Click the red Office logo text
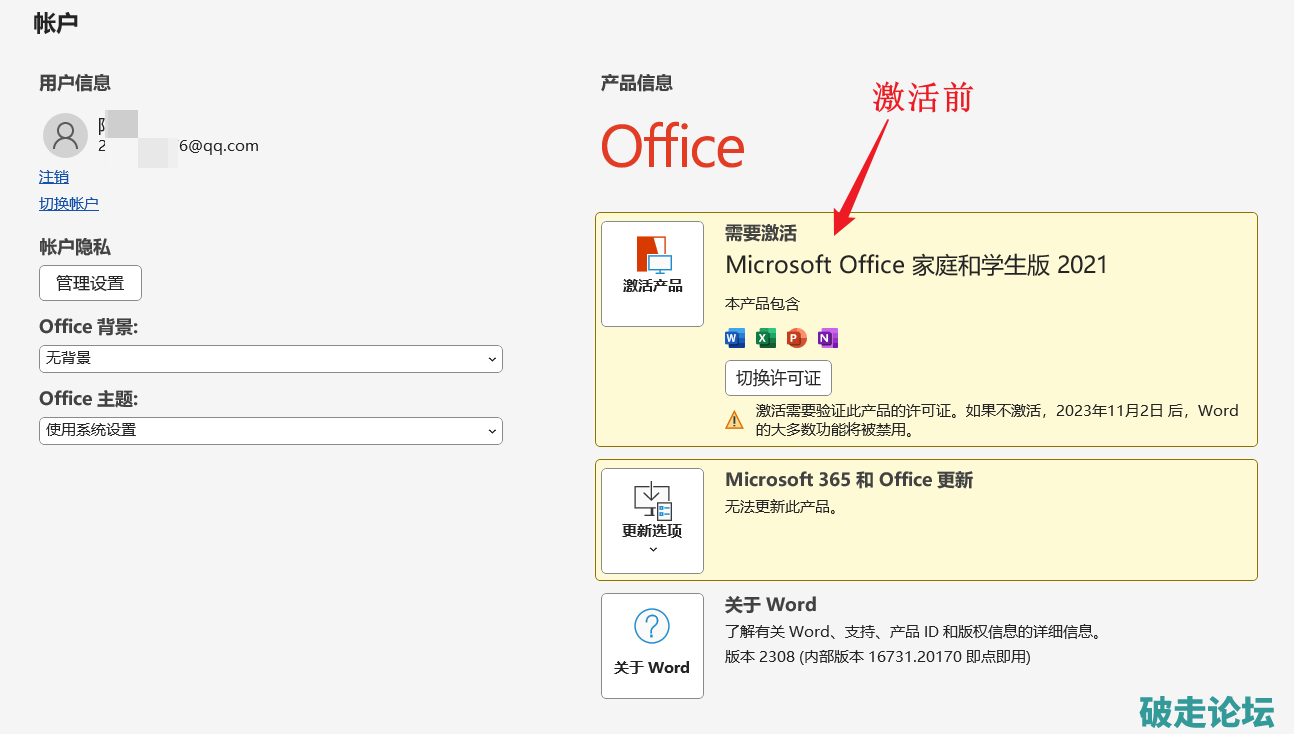The image size is (1294, 734). click(672, 147)
